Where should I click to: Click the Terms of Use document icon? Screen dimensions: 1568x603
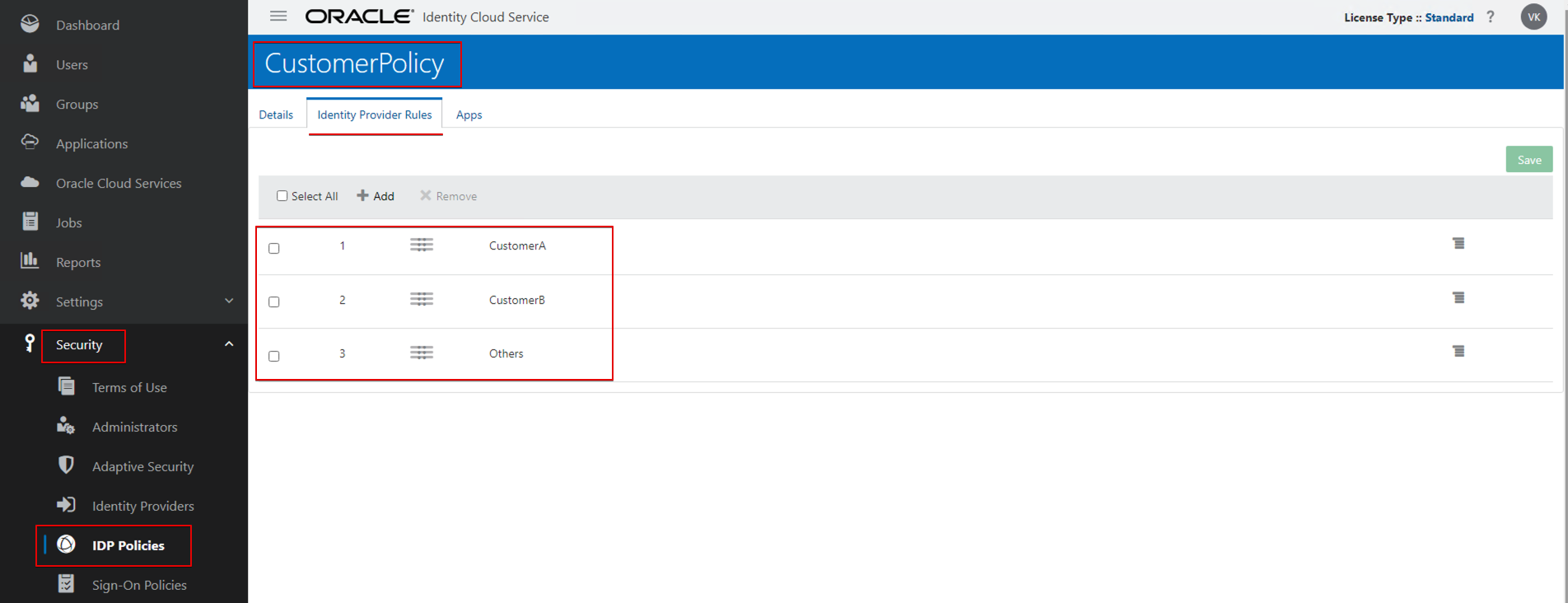tap(66, 386)
